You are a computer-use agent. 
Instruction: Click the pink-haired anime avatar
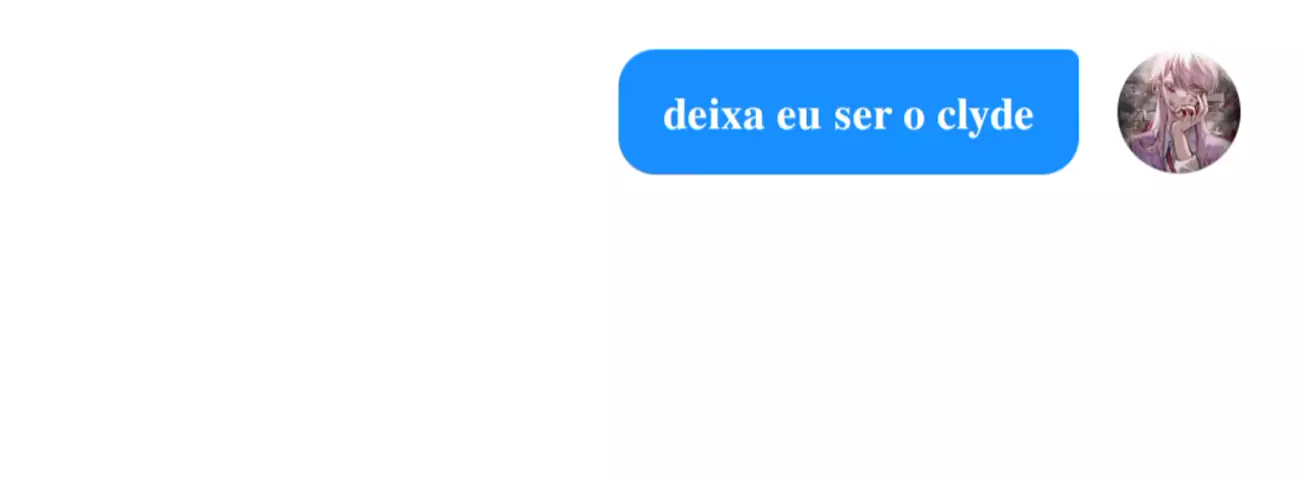[1178, 112]
